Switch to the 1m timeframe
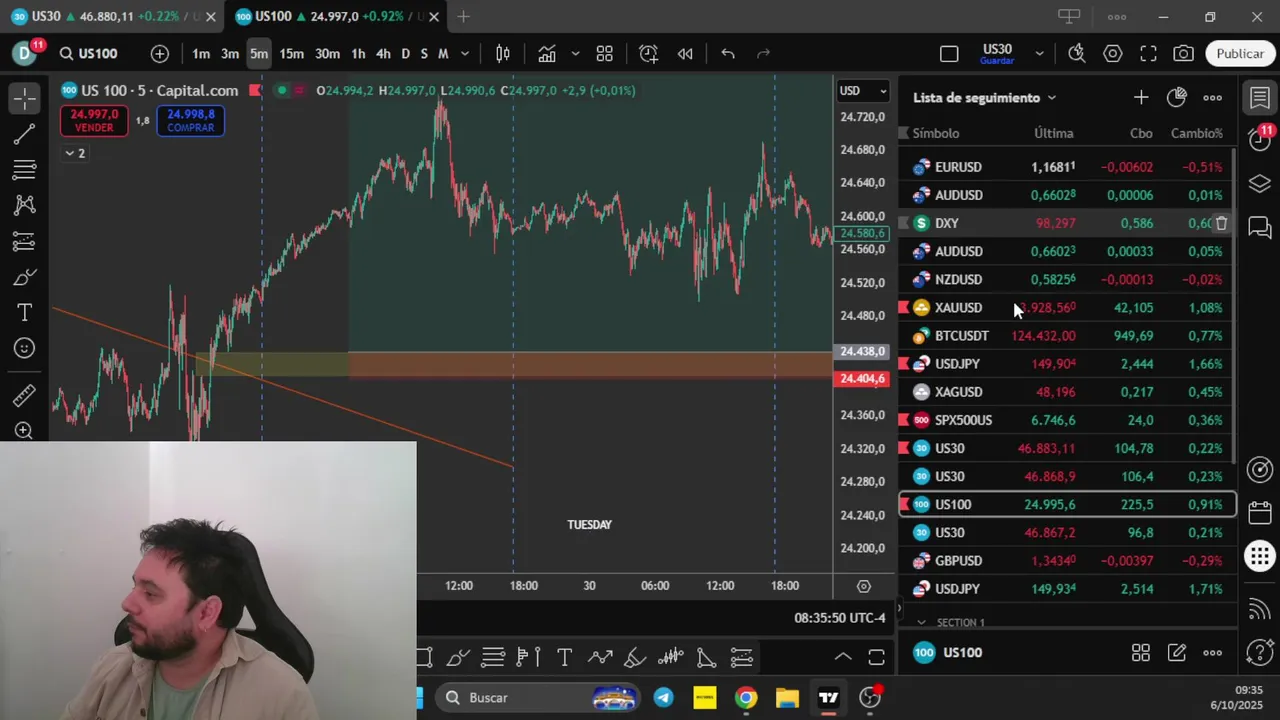1280x720 pixels. click(201, 54)
